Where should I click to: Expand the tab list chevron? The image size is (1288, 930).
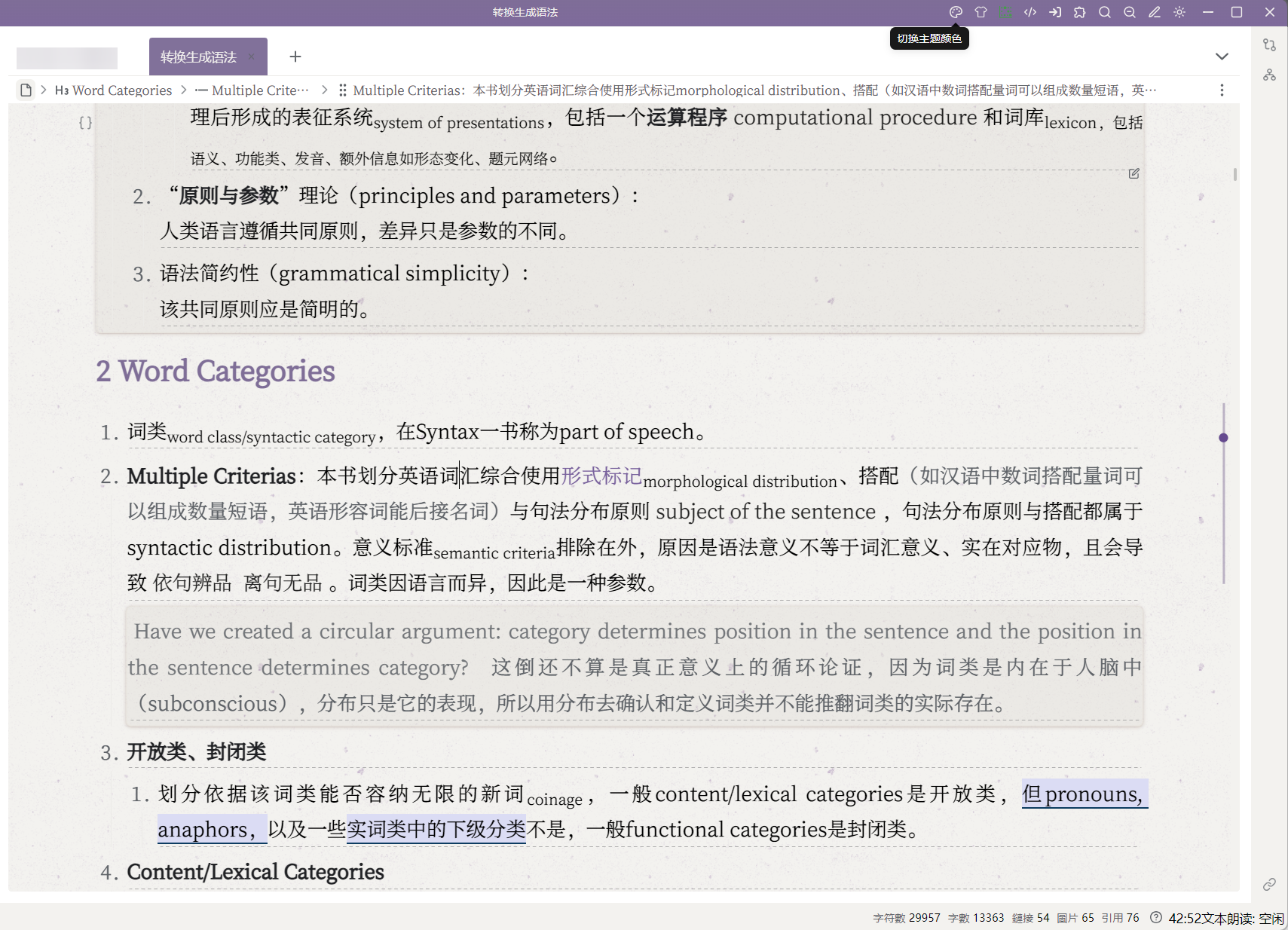(x=1222, y=57)
